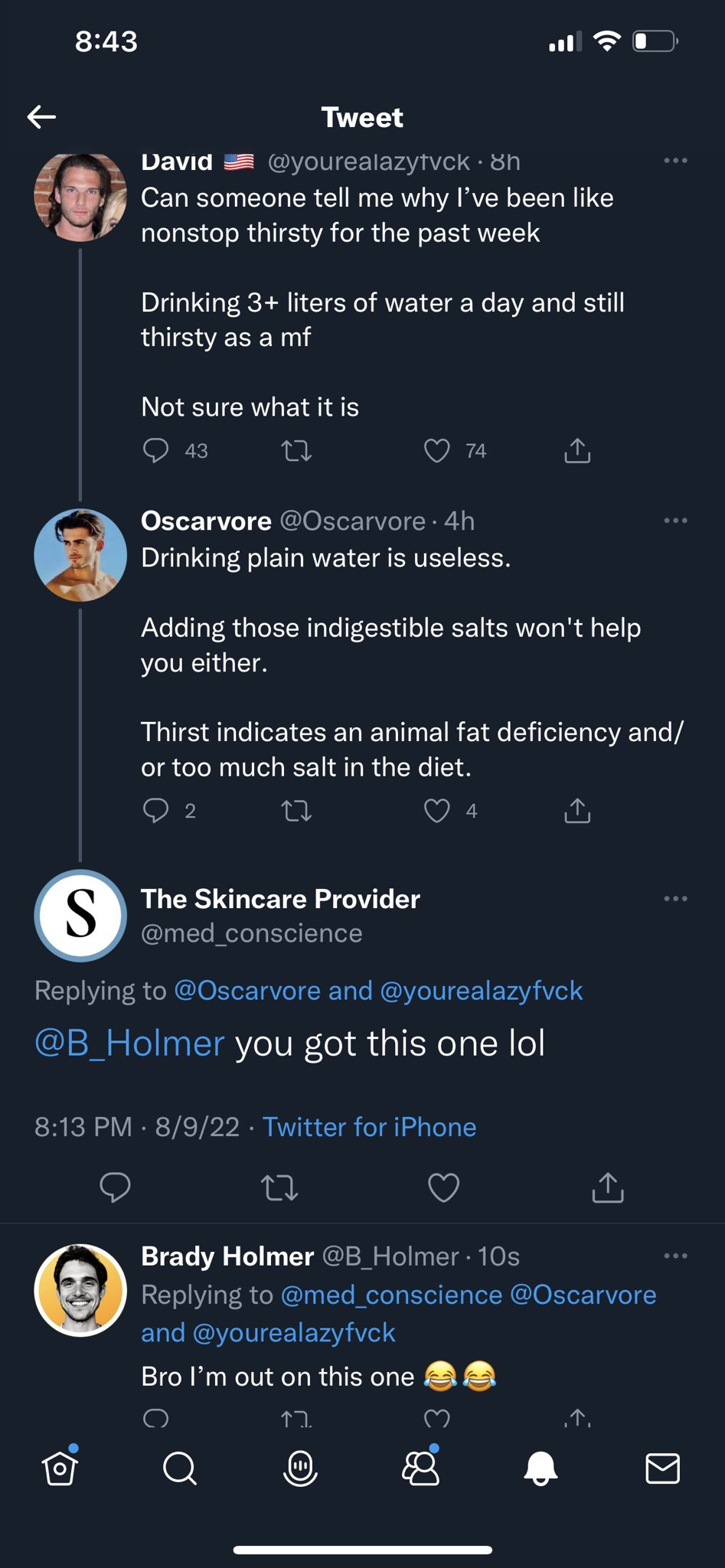Share The Skincare Provider's main tweet
The image size is (725, 1568).
608,1187
